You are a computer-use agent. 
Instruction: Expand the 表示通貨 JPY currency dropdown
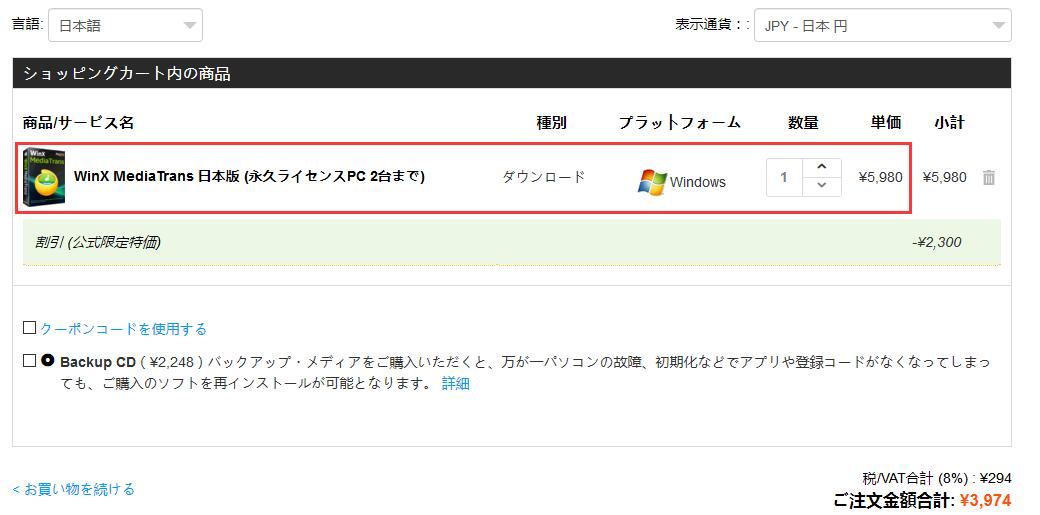[881, 26]
